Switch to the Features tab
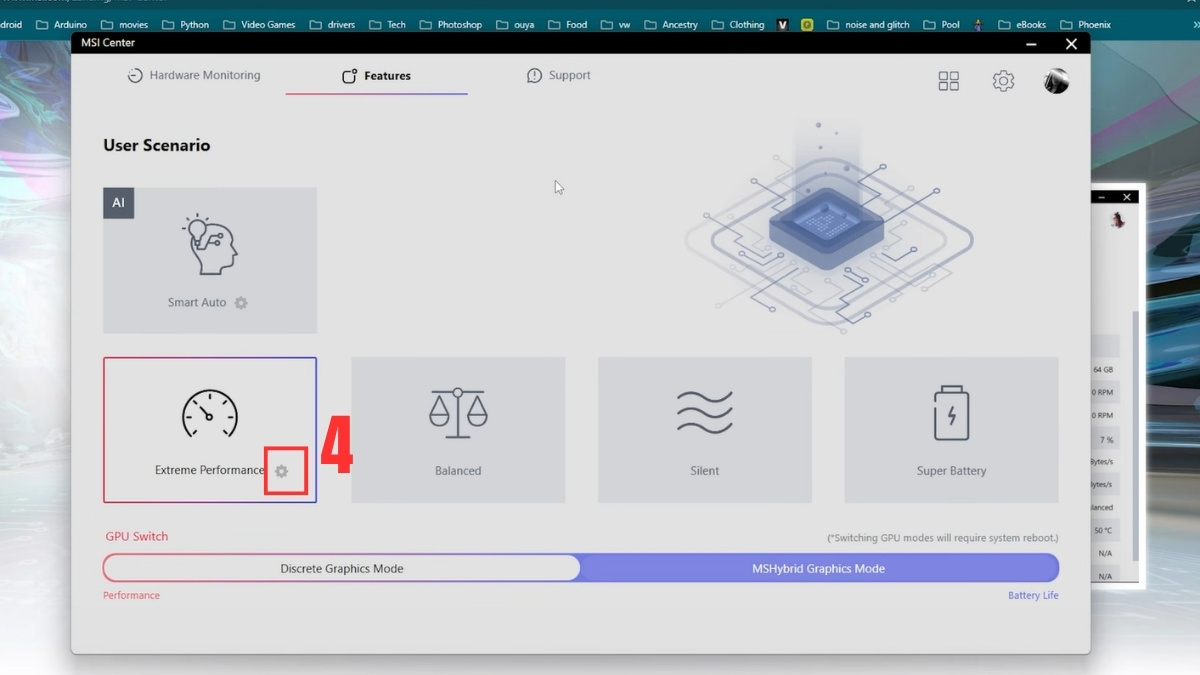 click(376, 76)
